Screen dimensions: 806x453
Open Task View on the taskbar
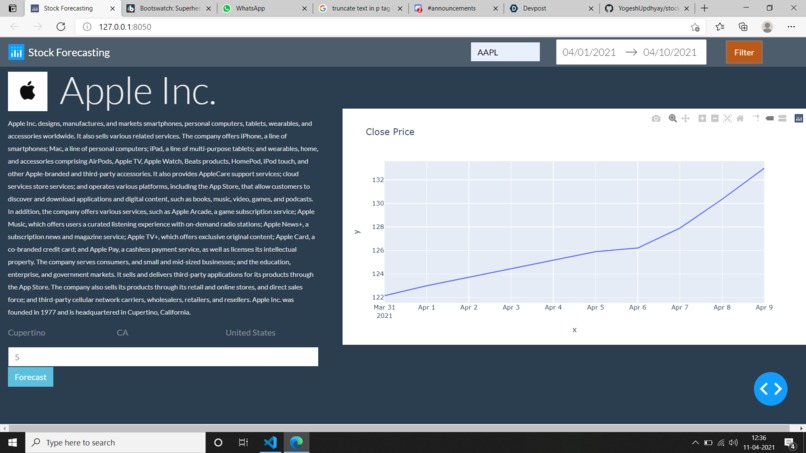[243, 442]
